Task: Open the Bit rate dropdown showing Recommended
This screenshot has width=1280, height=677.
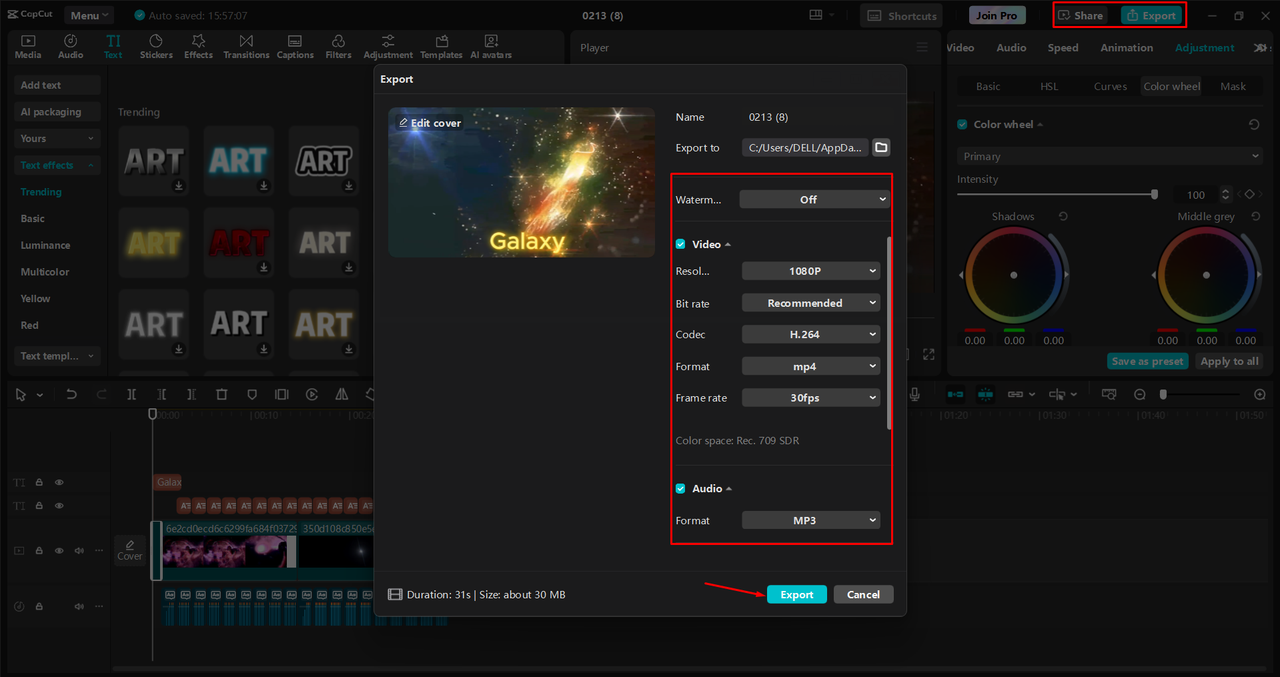Action: click(x=811, y=303)
